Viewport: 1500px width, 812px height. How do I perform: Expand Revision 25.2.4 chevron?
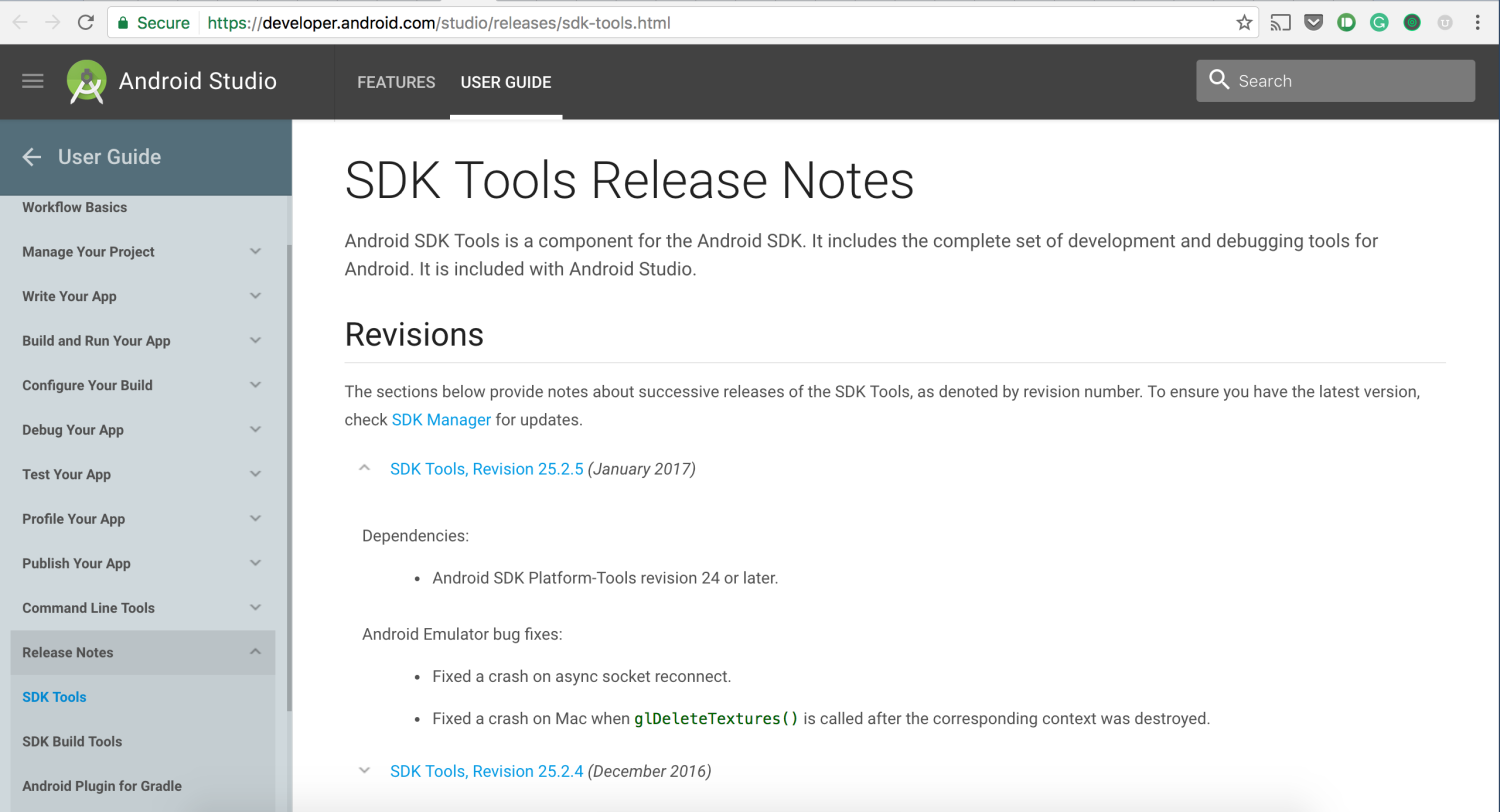(364, 771)
